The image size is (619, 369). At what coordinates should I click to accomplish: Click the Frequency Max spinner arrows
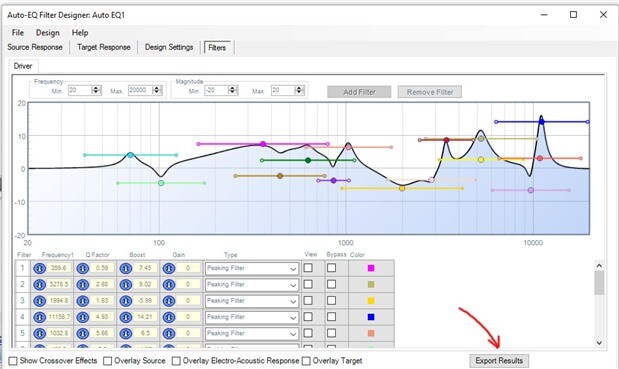point(157,90)
